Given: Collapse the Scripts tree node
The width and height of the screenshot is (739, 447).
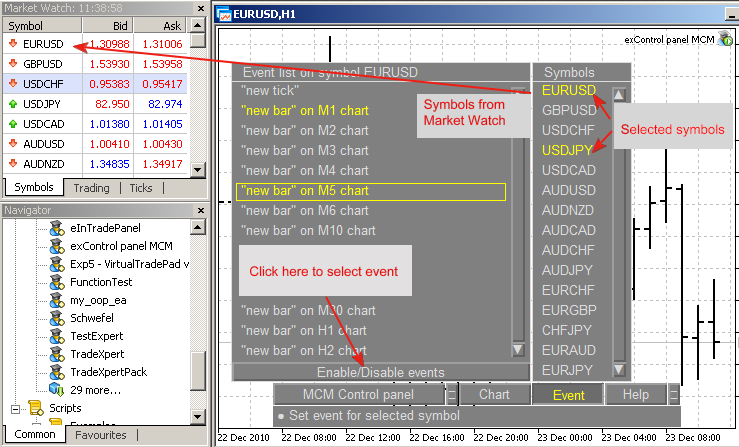Looking at the screenshot, I should point(15,409).
